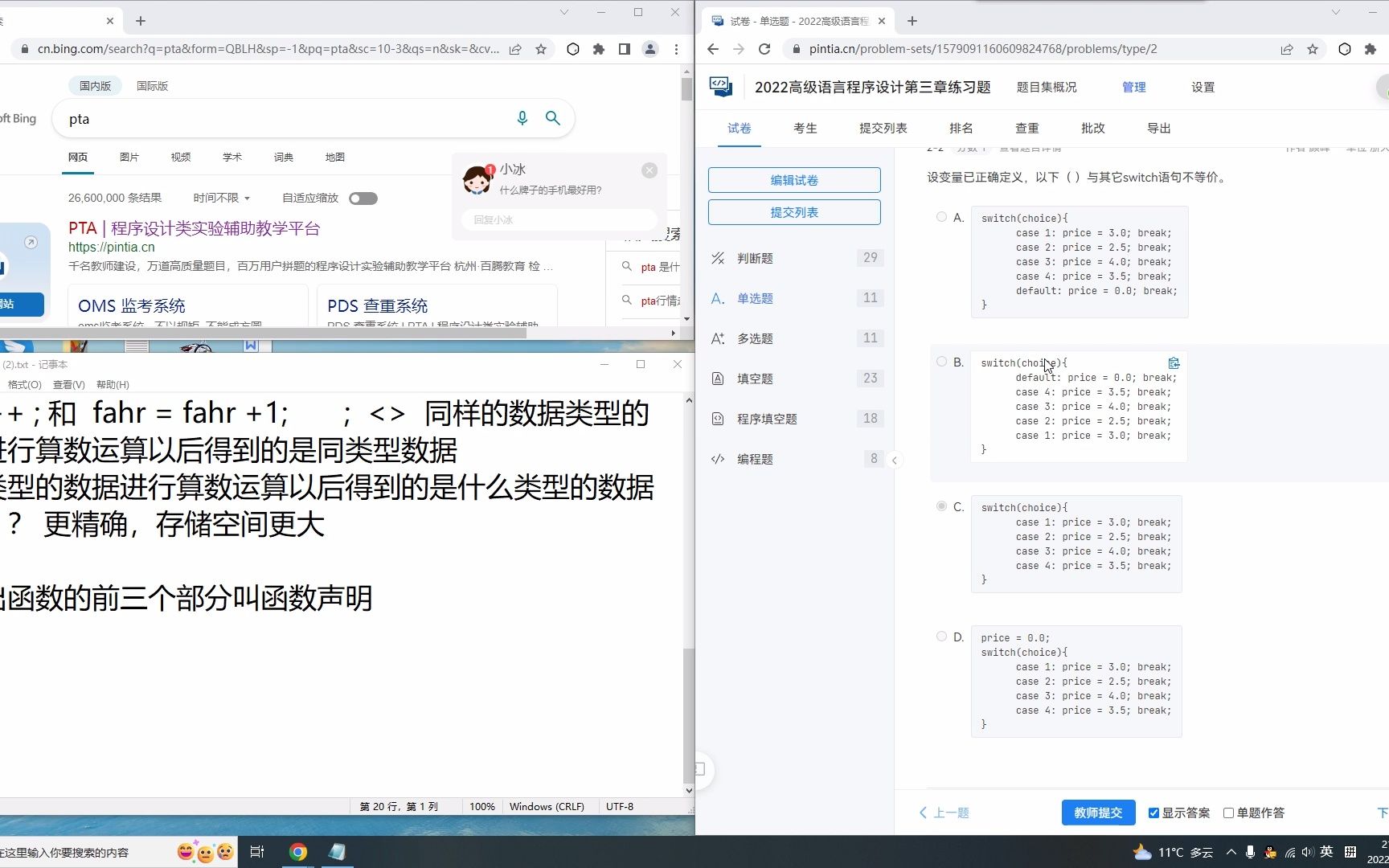
Task: Select 编程题 question type icon
Action: coord(717,458)
